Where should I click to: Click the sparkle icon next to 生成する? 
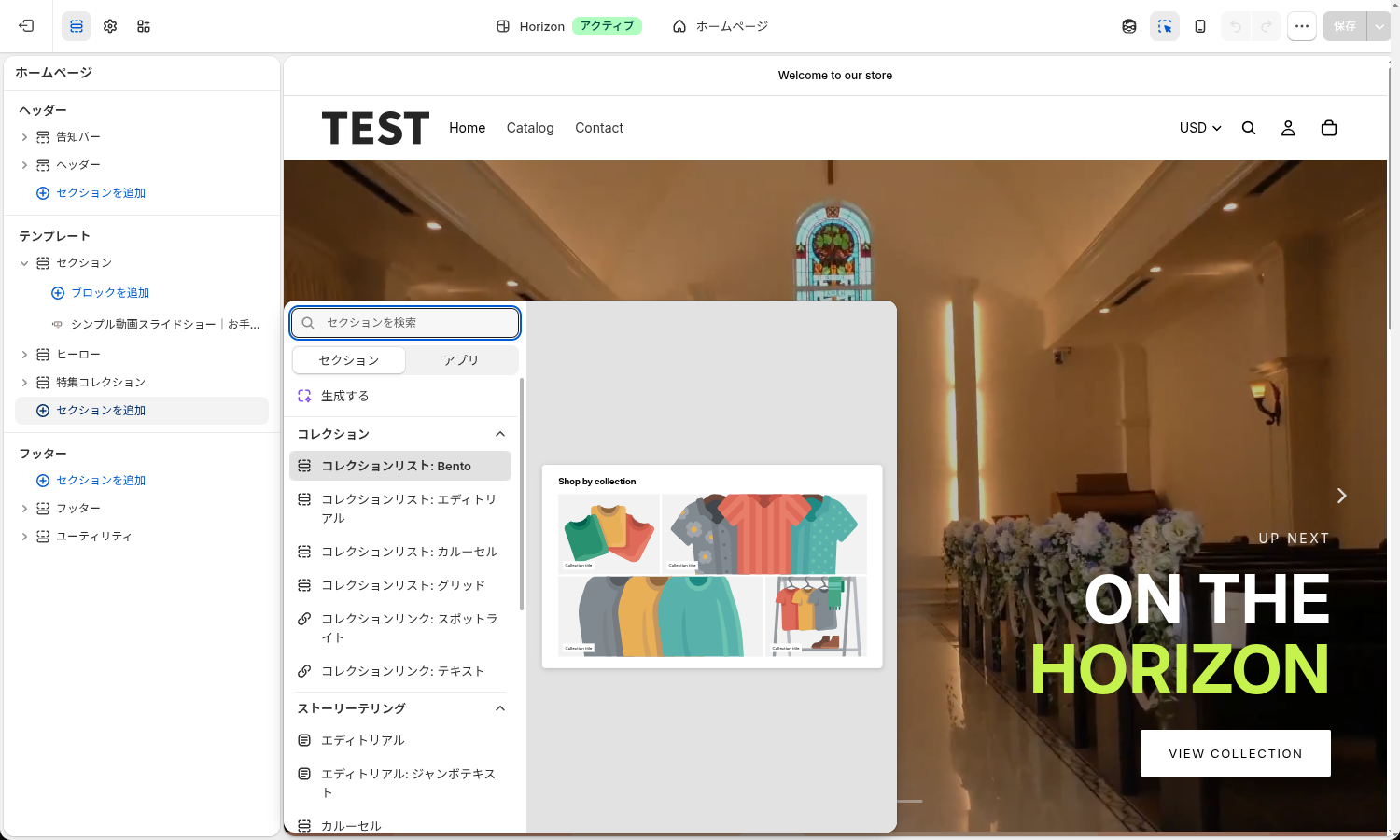[x=304, y=396]
